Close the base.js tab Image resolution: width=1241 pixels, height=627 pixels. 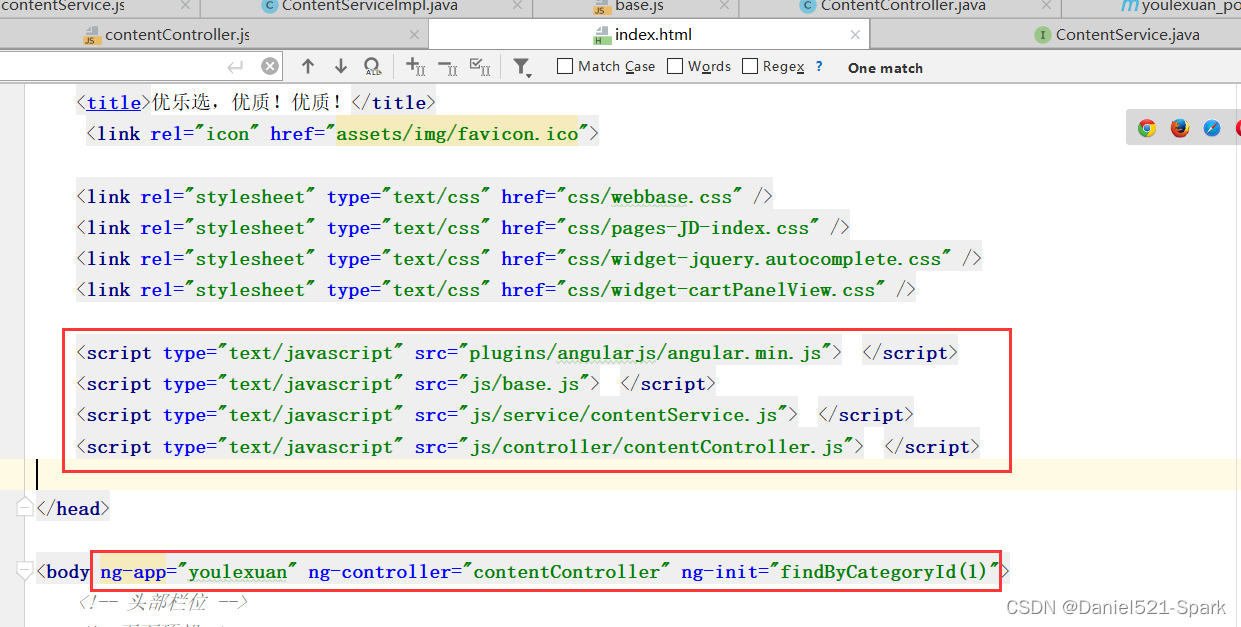tap(723, 6)
